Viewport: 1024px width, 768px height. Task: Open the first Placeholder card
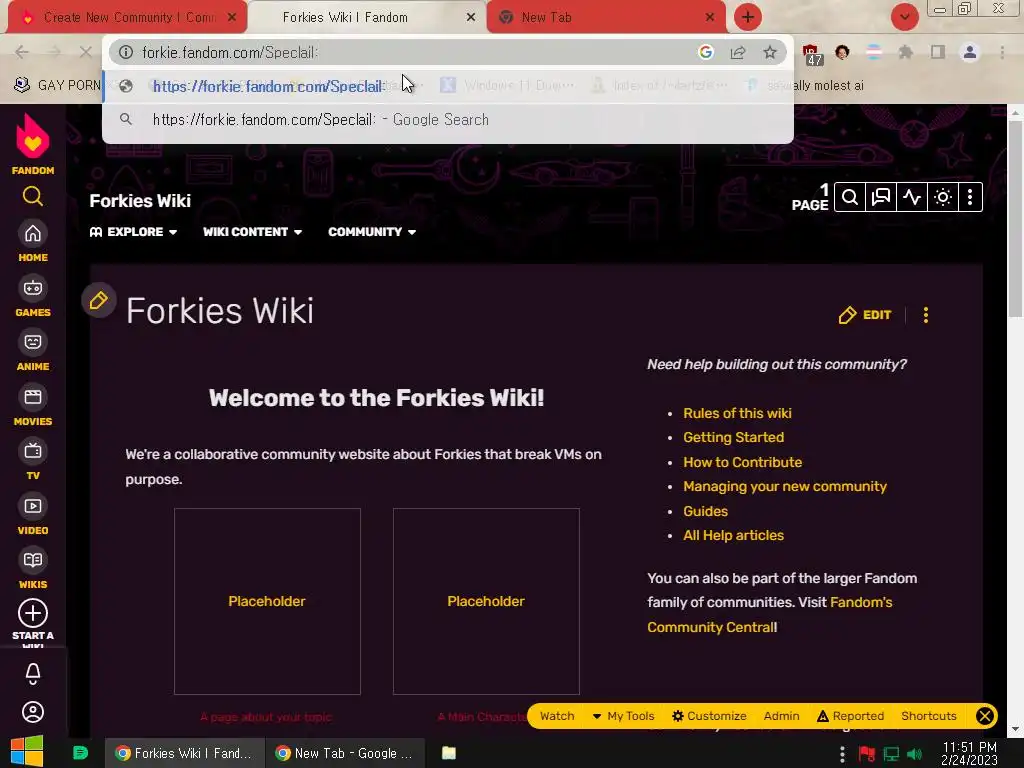[267, 601]
